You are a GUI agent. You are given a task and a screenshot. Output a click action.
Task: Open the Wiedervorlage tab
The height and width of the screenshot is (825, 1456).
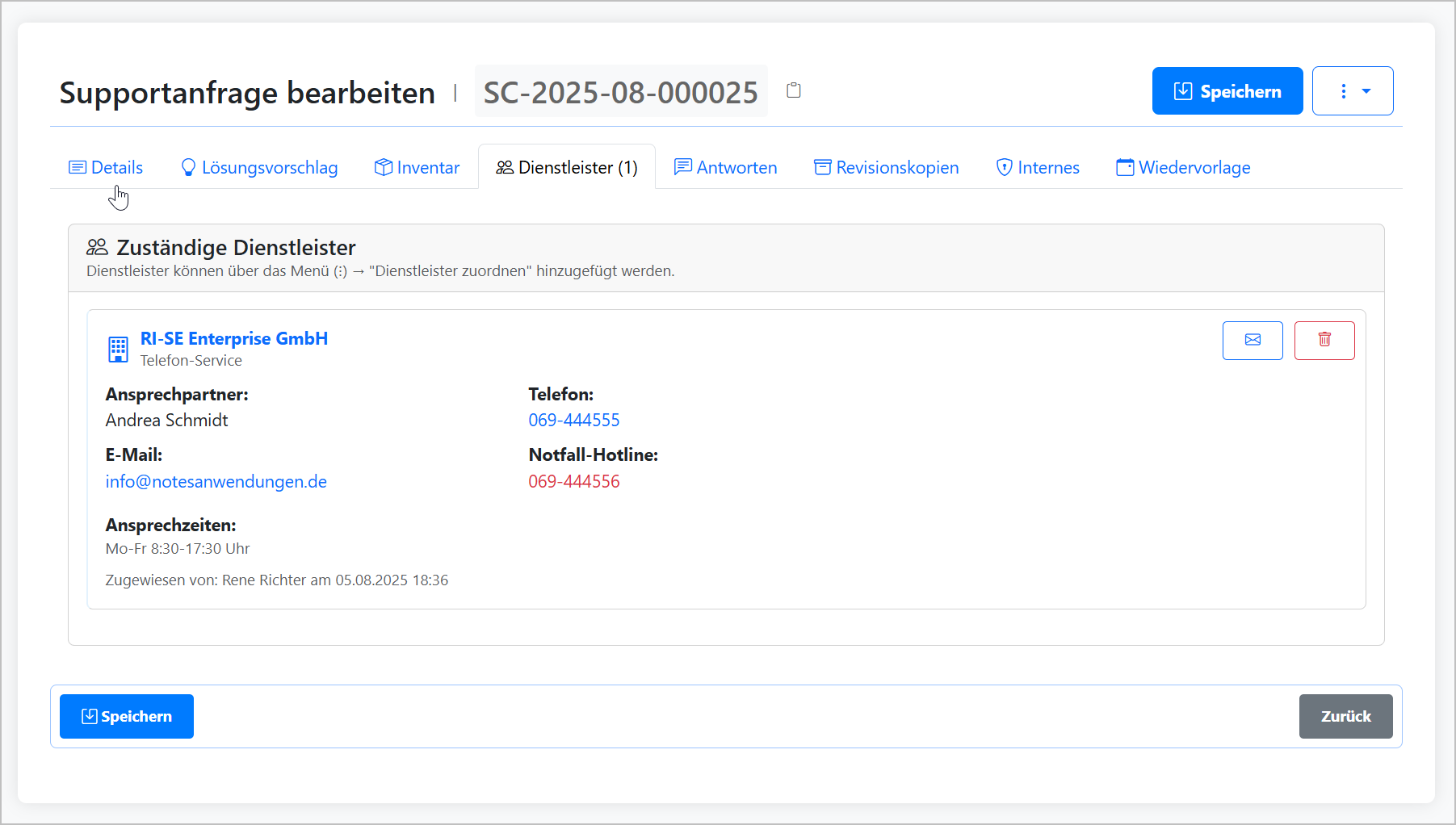coord(1183,167)
